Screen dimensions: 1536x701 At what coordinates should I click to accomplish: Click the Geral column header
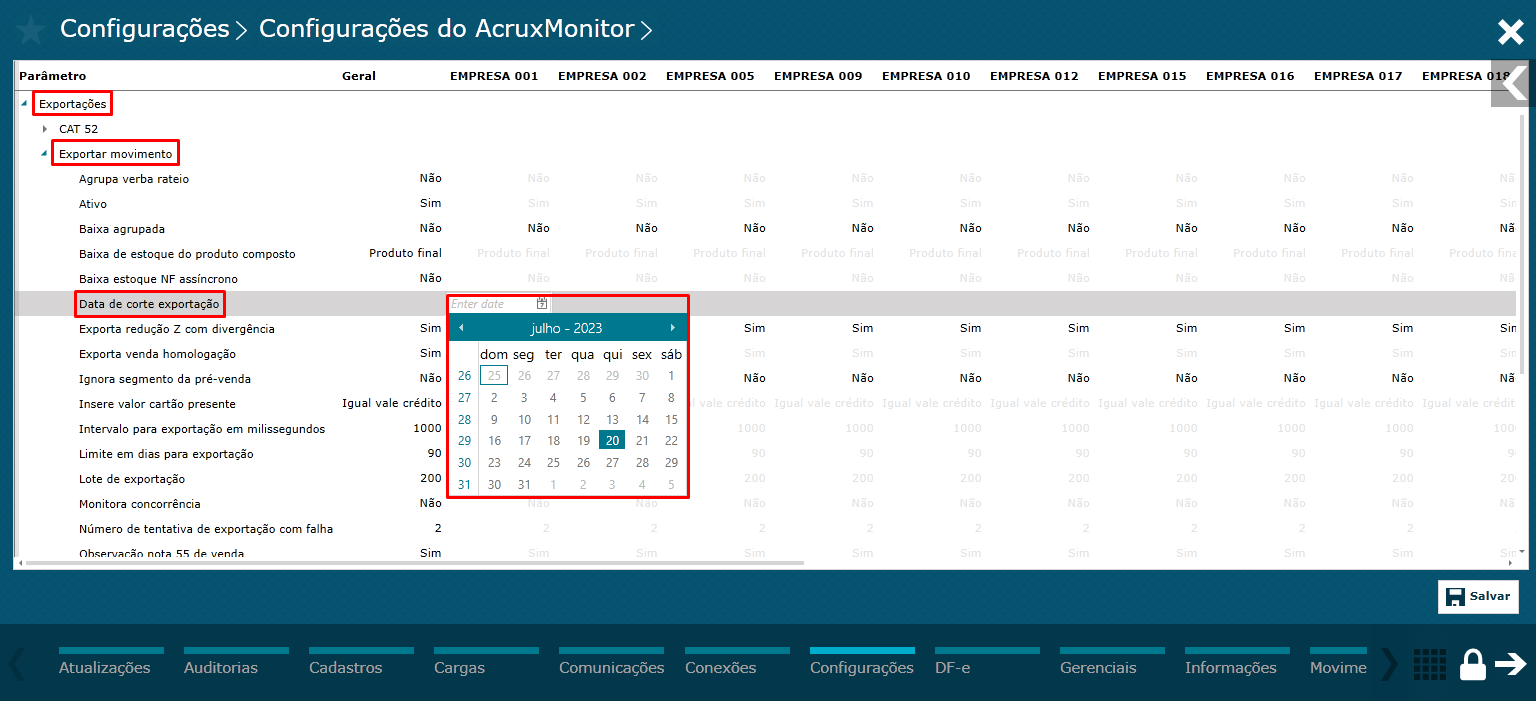(x=358, y=76)
